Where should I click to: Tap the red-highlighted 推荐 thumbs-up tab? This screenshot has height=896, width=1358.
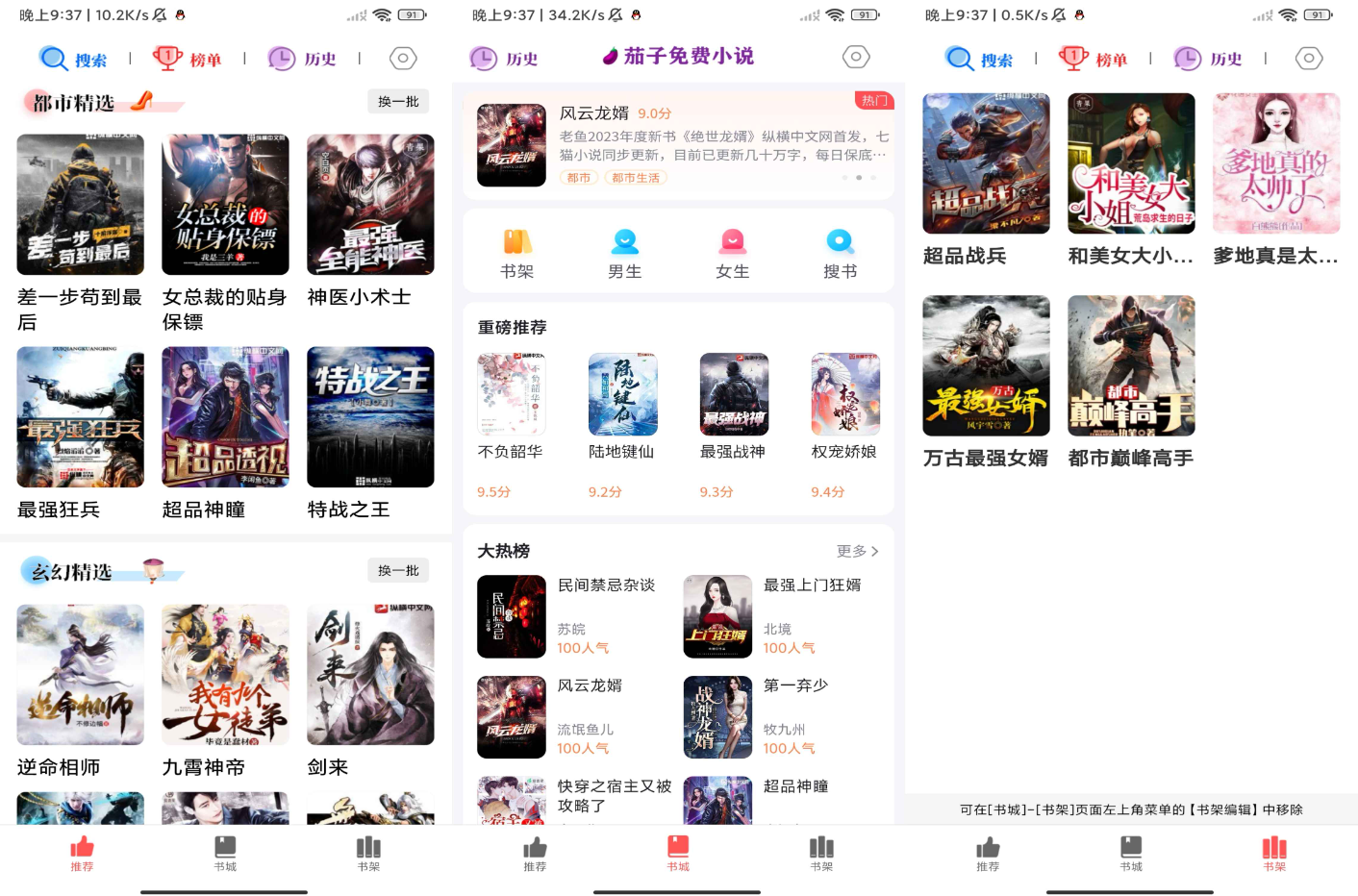(82, 847)
